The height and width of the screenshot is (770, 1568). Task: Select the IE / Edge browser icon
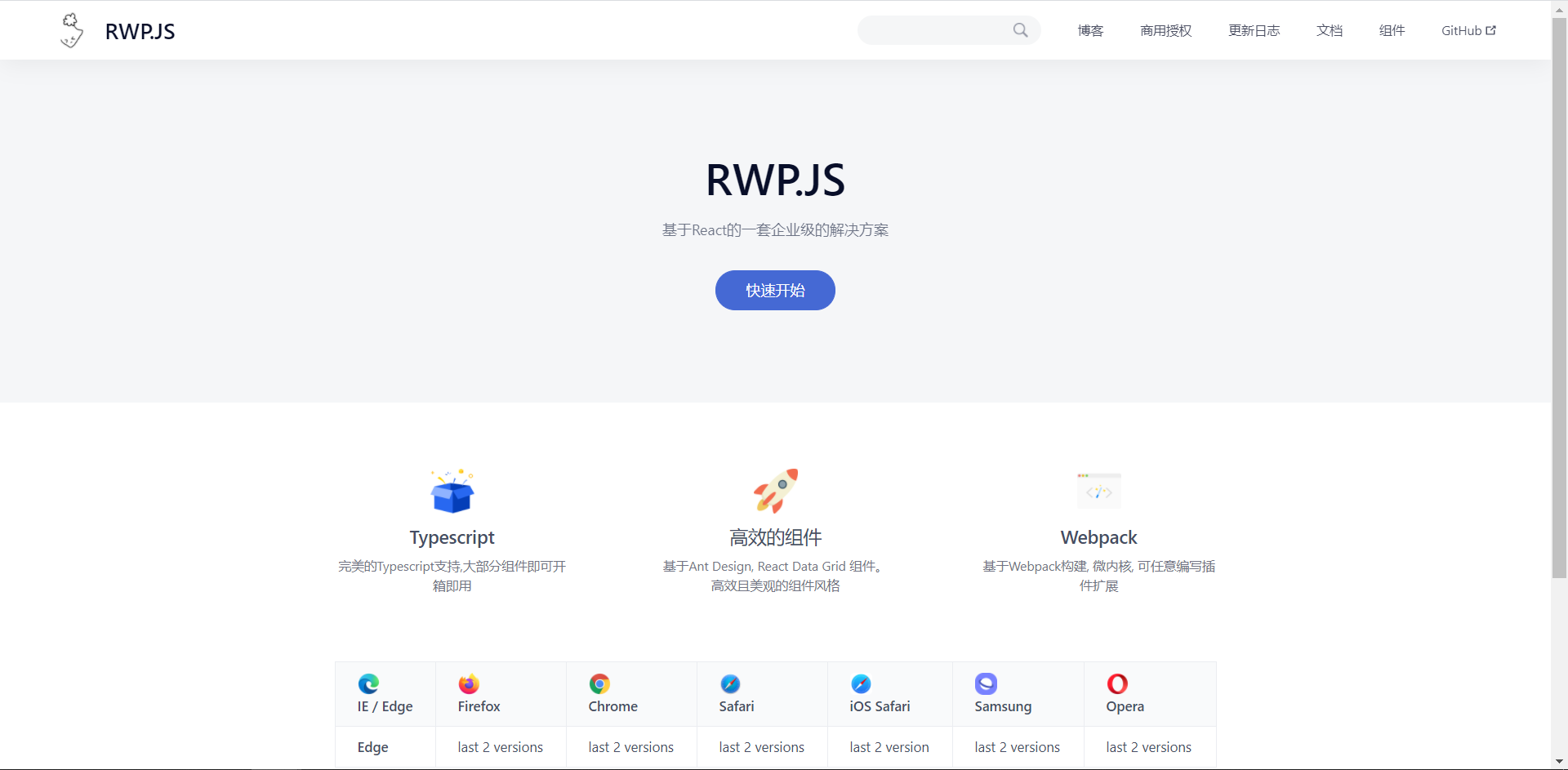(368, 684)
